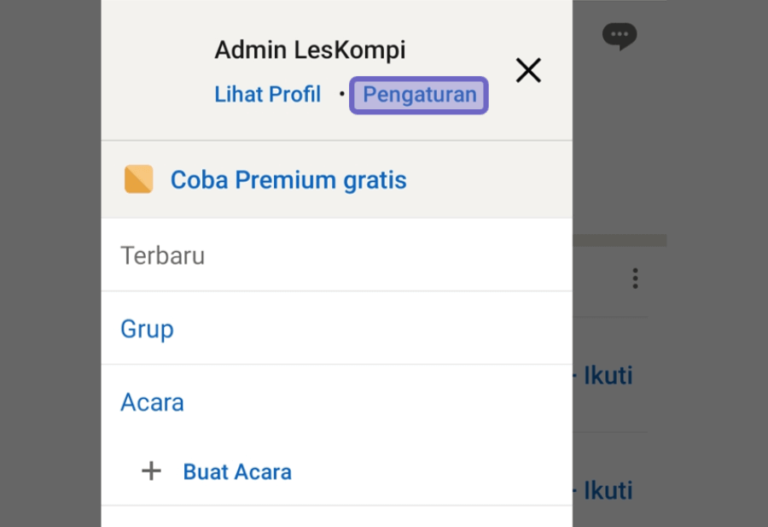
Task: Click the lower Ikuti follow button
Action: [608, 490]
